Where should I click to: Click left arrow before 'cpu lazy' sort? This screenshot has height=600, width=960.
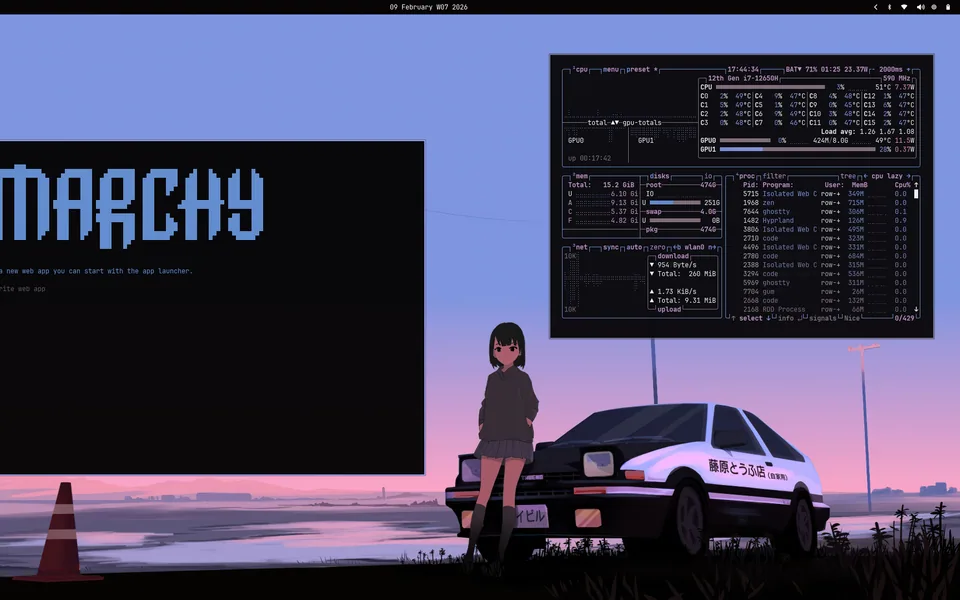point(865,176)
